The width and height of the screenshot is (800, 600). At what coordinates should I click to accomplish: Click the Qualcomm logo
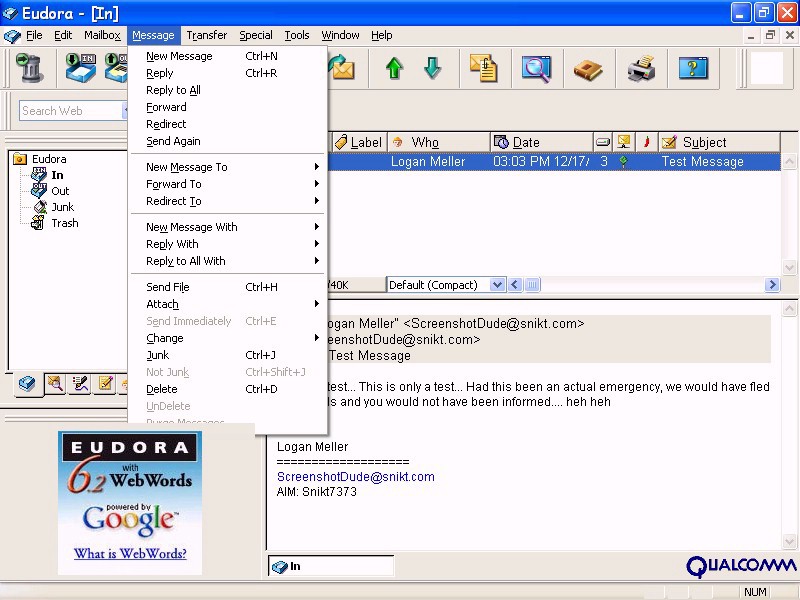741,566
